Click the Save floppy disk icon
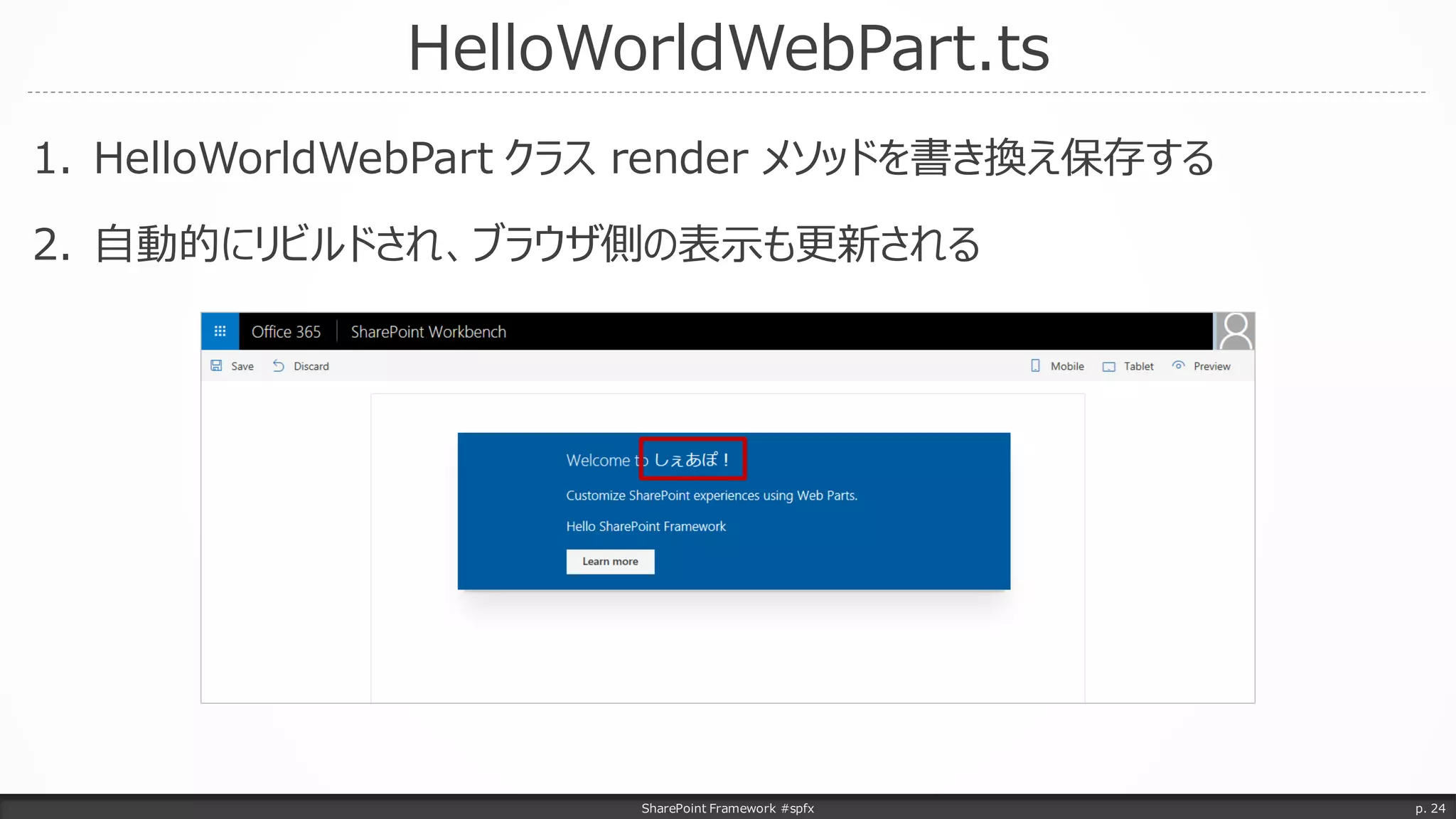 point(216,365)
